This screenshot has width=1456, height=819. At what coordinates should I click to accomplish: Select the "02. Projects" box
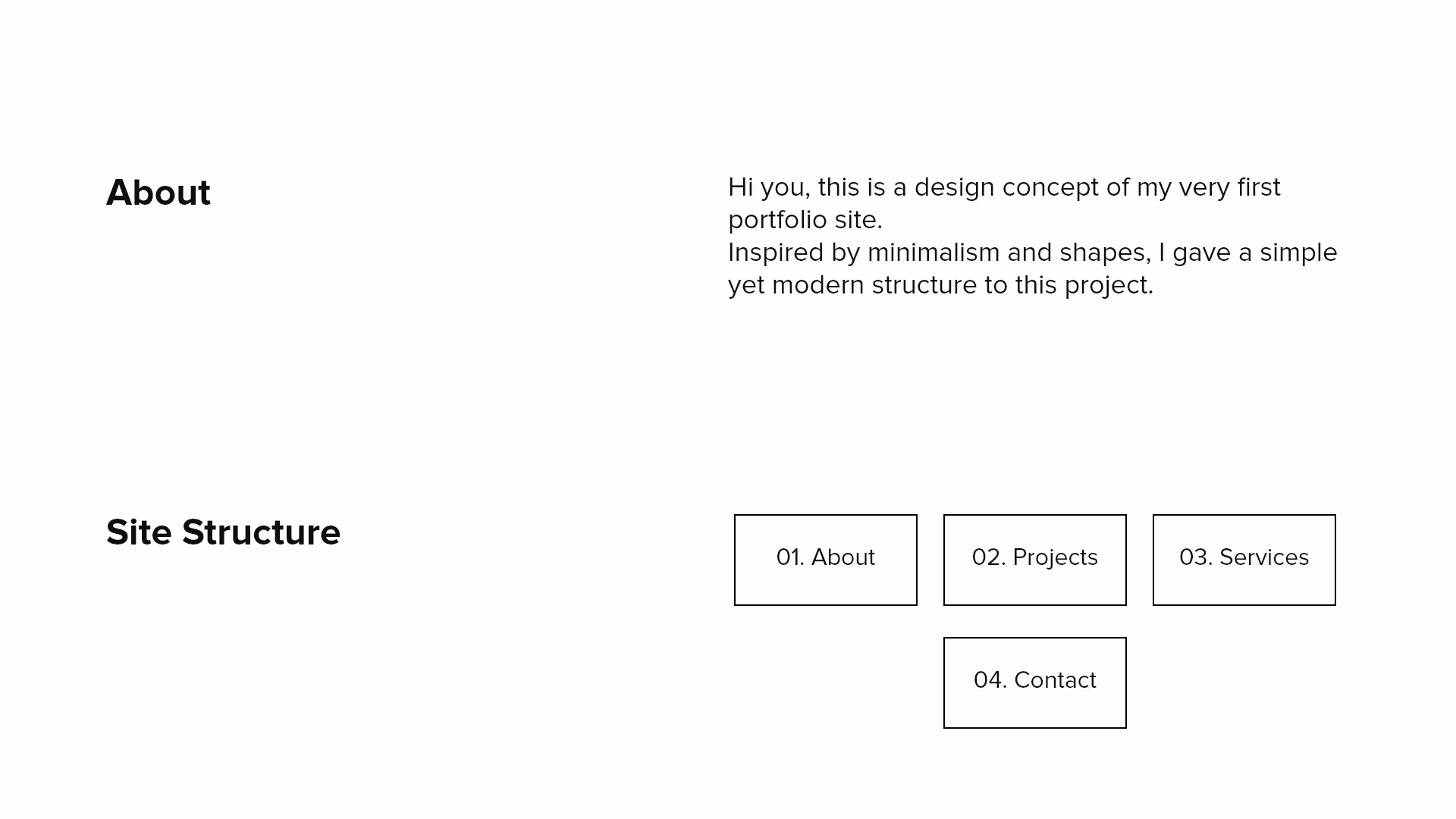1034,560
